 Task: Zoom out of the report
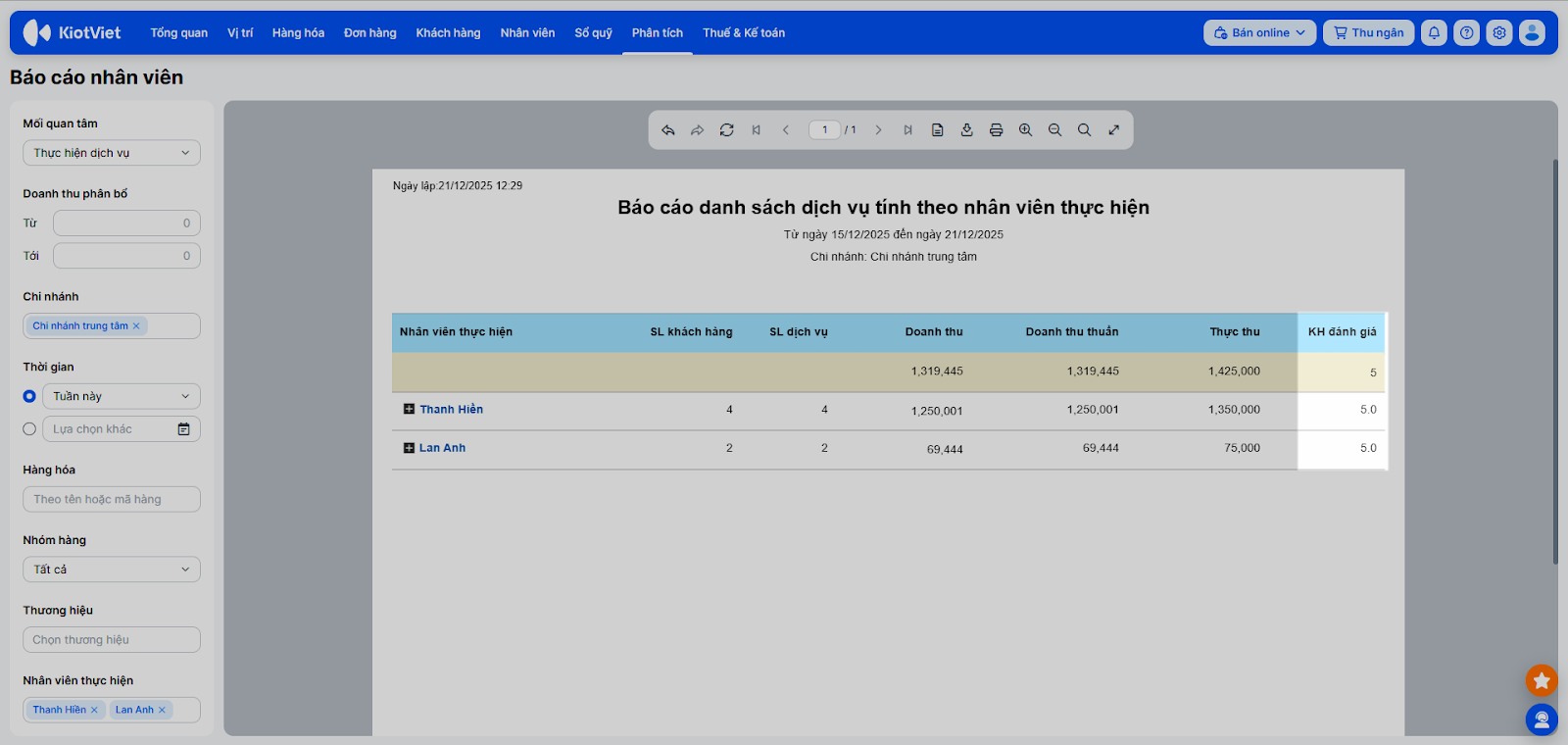click(x=1055, y=129)
